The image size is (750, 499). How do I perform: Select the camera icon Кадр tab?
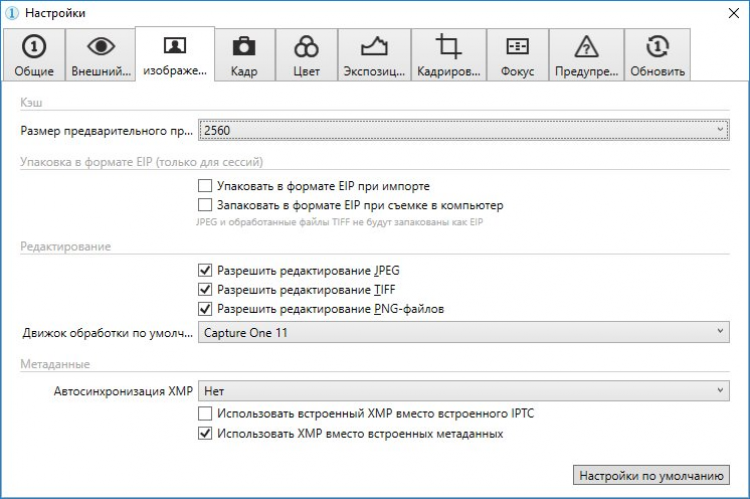pyautogui.click(x=243, y=46)
